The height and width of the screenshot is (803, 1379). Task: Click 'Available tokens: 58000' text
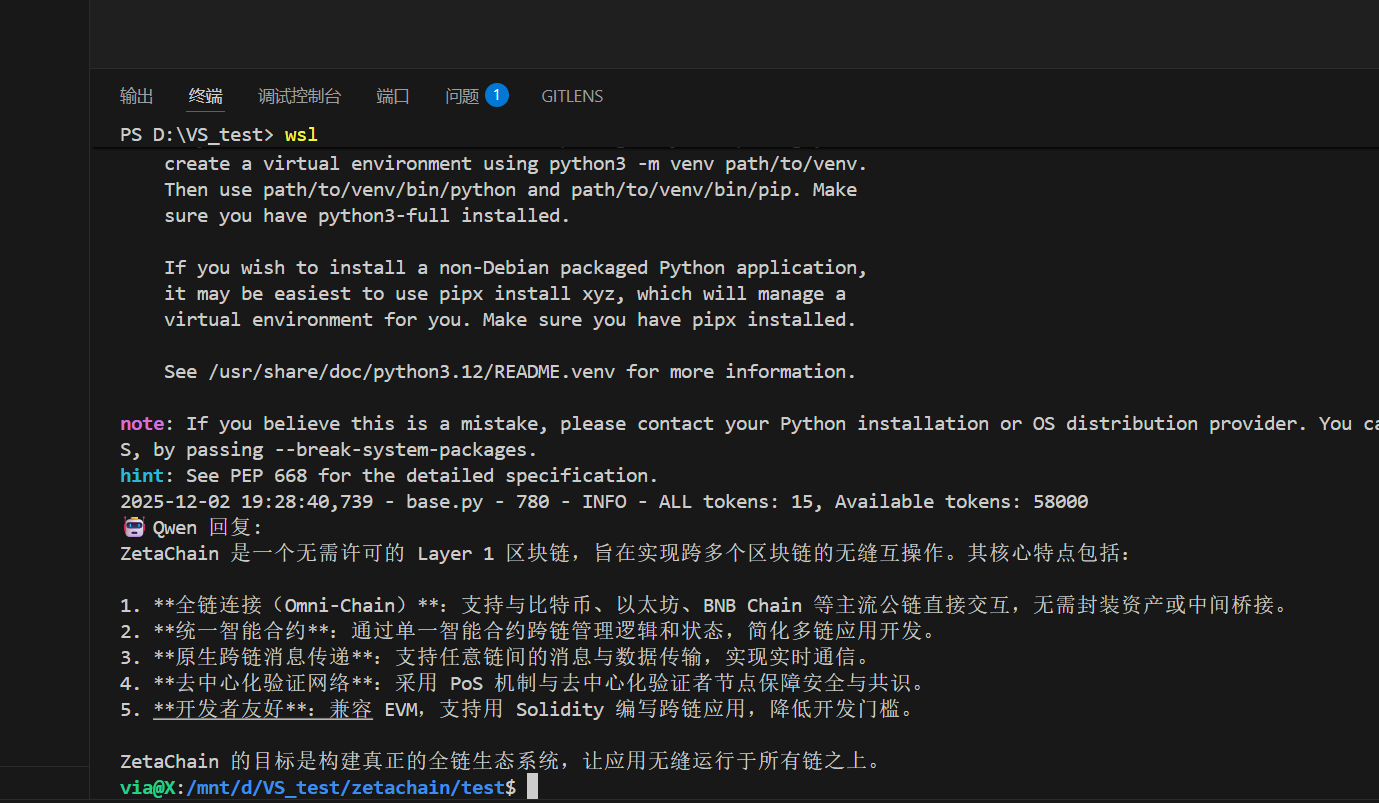point(962,502)
